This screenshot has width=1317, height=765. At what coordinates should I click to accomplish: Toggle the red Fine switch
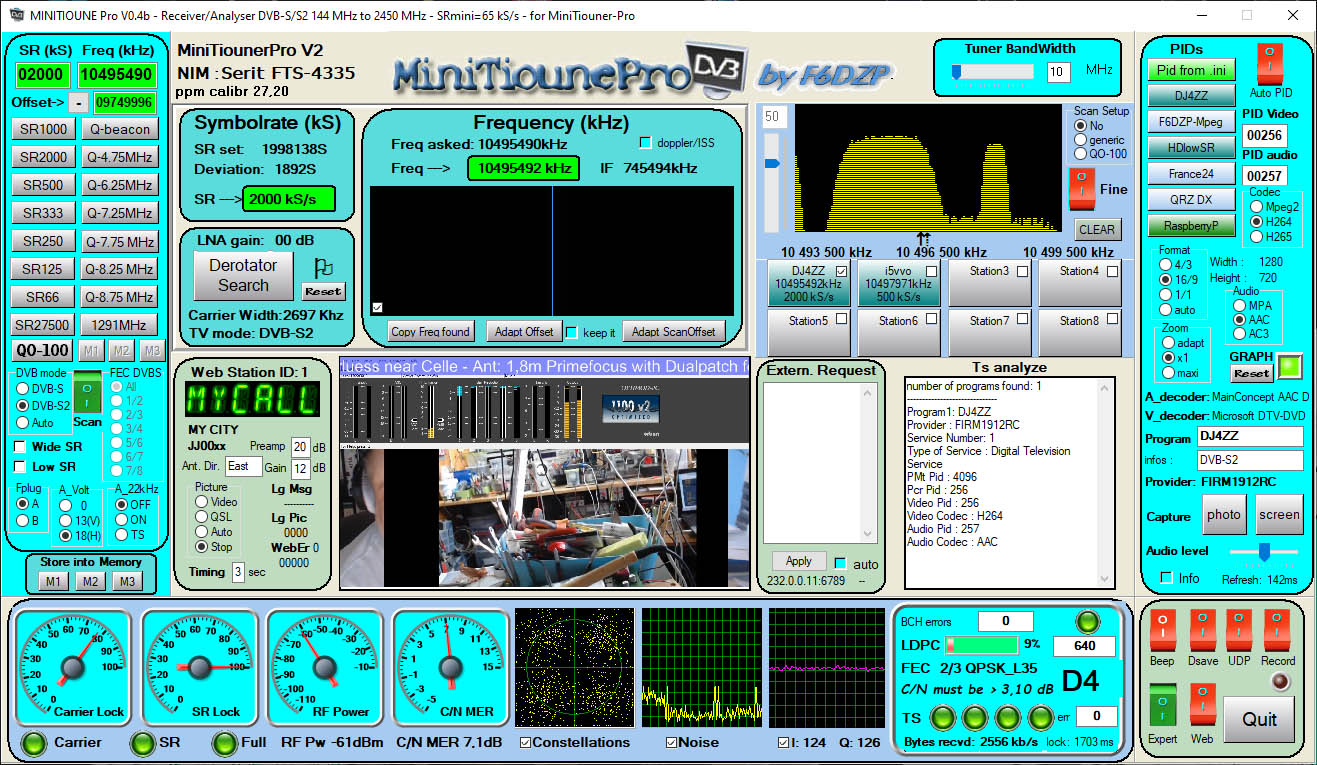click(x=1080, y=188)
